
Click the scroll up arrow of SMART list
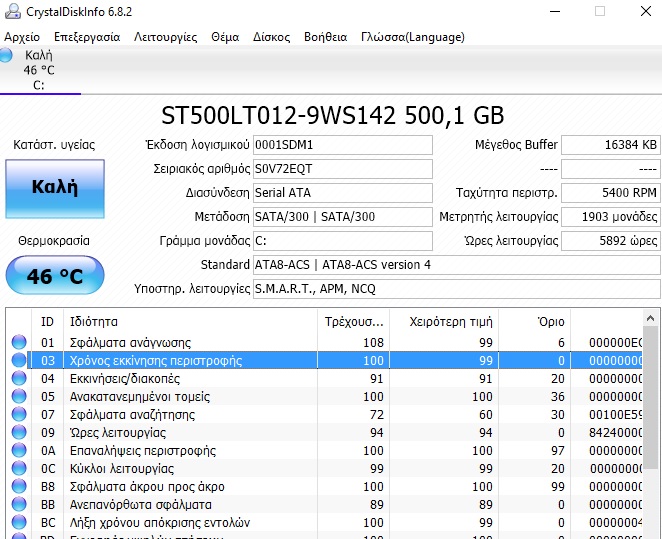point(650,318)
